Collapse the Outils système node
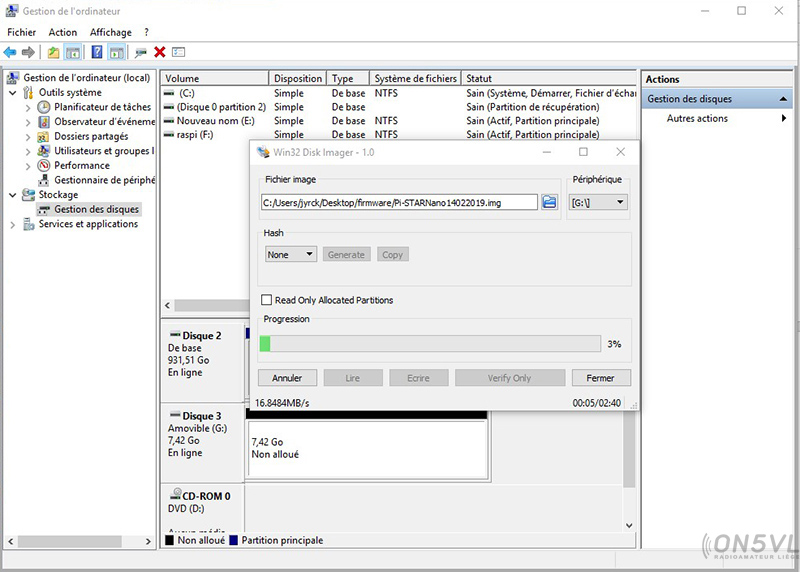The image size is (800, 572). pos(13,93)
